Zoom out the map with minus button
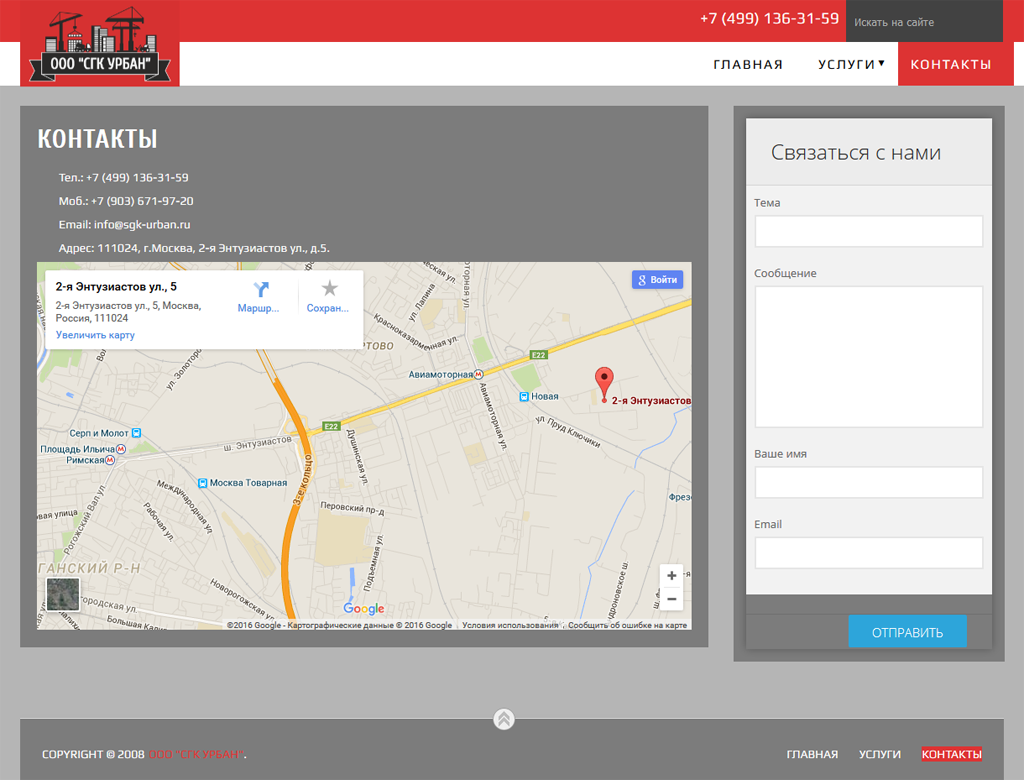The height and width of the screenshot is (780, 1024). pos(671,599)
